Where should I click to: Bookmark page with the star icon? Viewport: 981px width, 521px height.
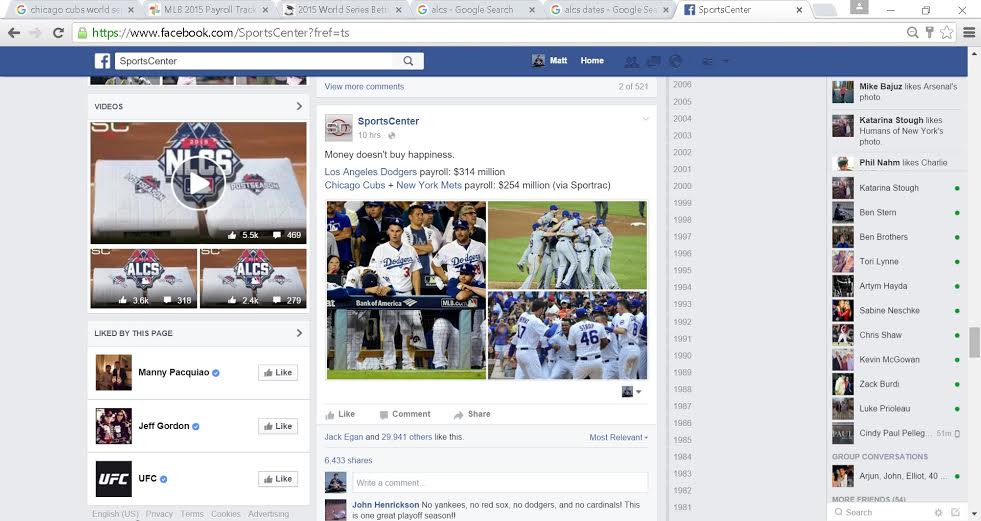[947, 33]
